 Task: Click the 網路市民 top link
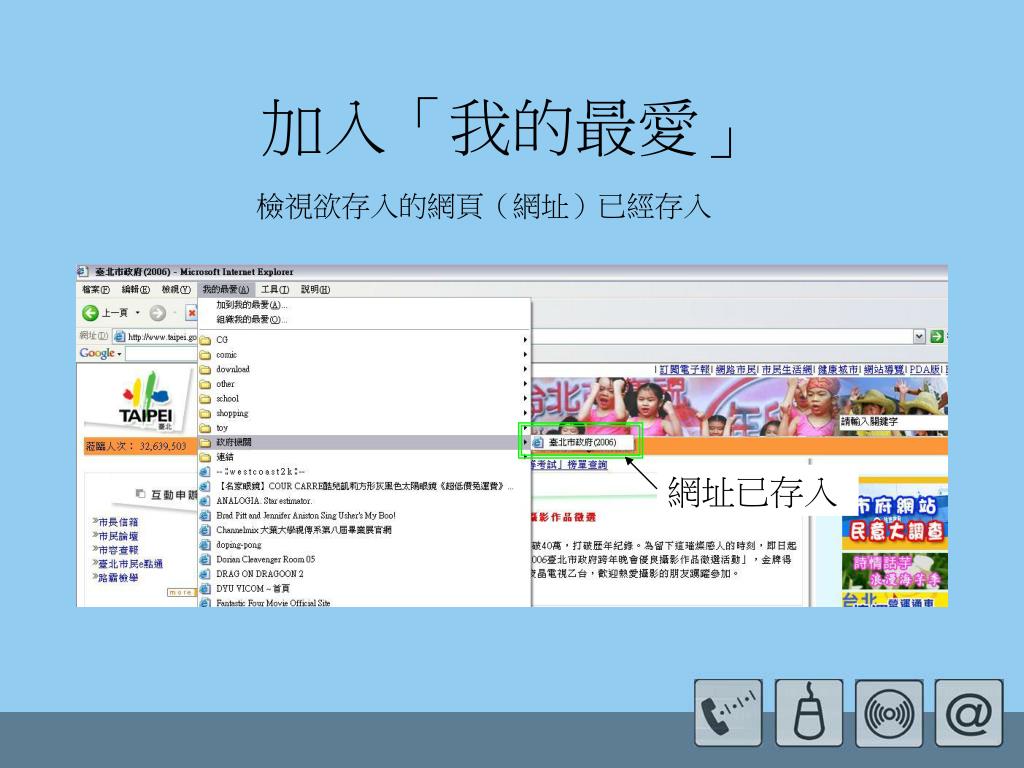(x=736, y=370)
